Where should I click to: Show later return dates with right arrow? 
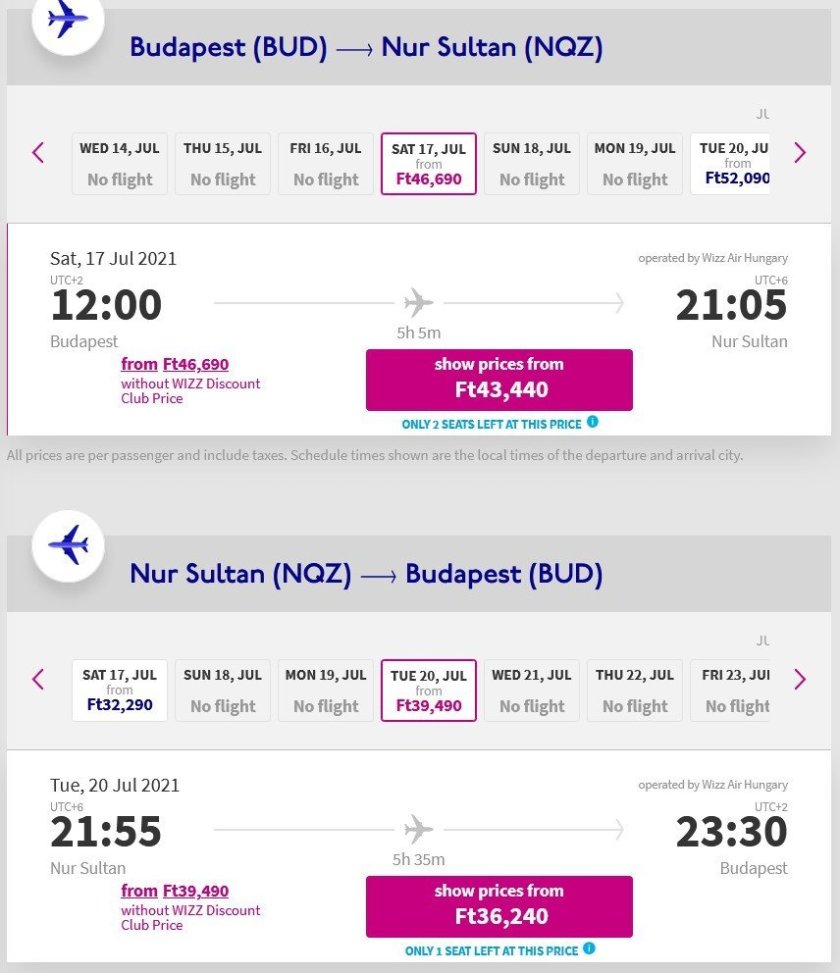tap(799, 679)
